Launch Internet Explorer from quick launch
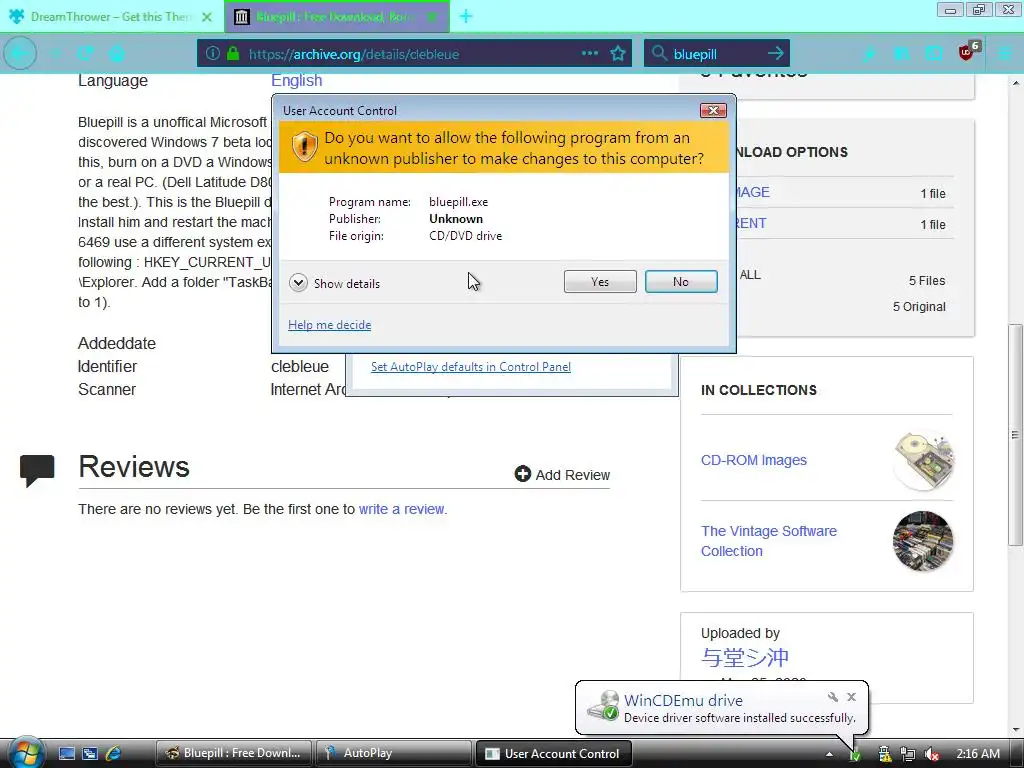 point(112,753)
